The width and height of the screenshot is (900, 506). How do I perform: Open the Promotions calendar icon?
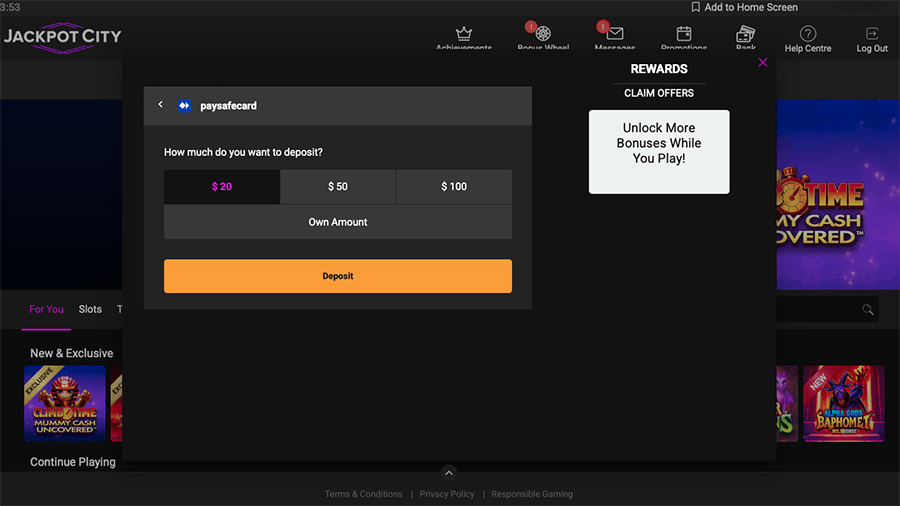(684, 33)
